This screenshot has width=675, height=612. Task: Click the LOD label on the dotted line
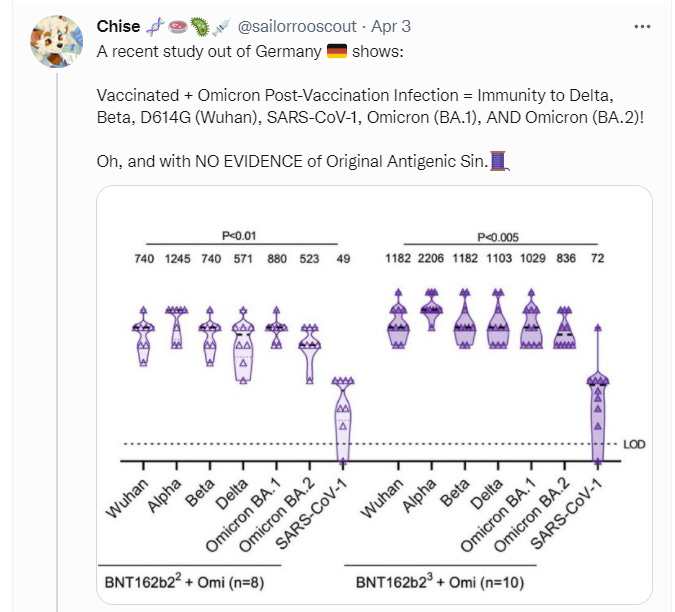tap(634, 443)
